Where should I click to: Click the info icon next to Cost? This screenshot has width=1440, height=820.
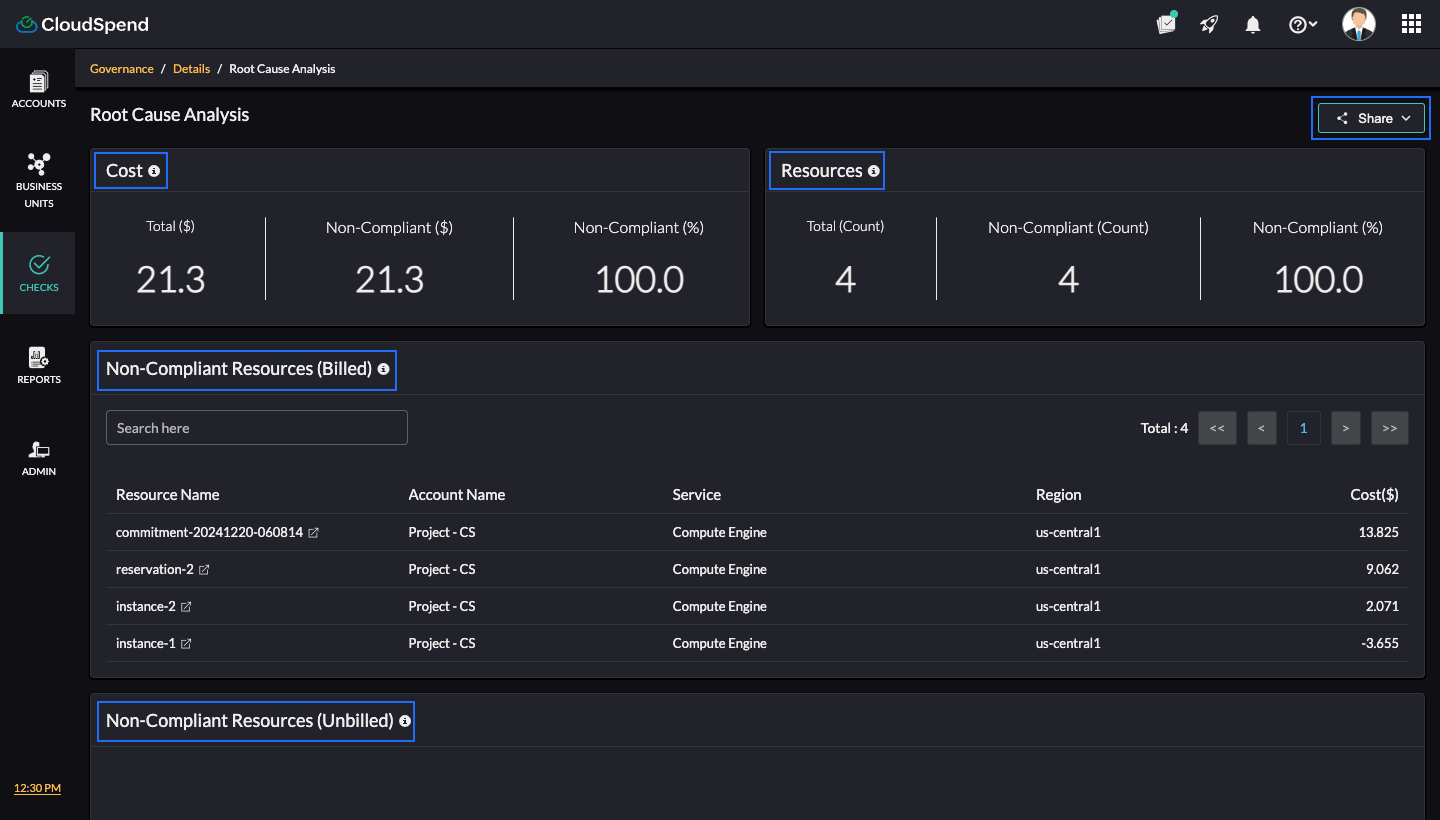pyautogui.click(x=154, y=171)
